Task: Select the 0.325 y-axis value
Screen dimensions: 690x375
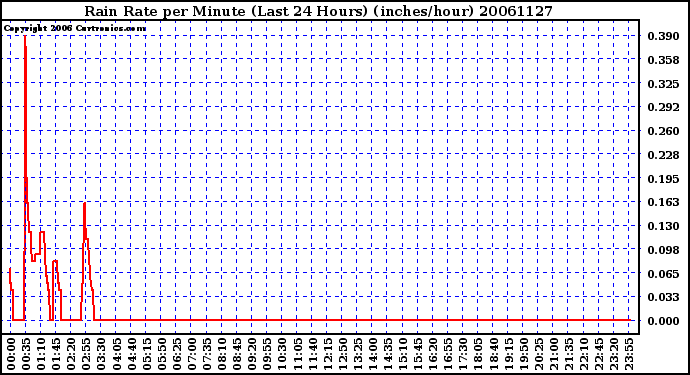Action: [663, 84]
